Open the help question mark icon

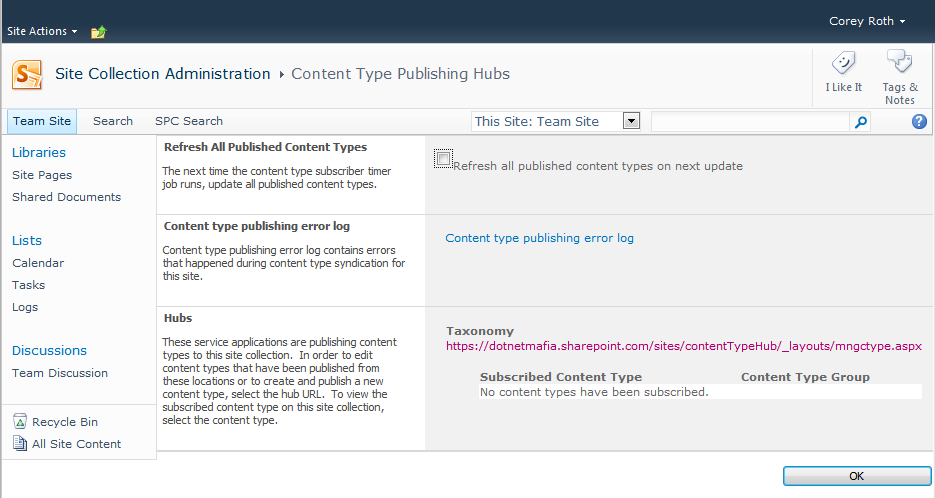(919, 122)
